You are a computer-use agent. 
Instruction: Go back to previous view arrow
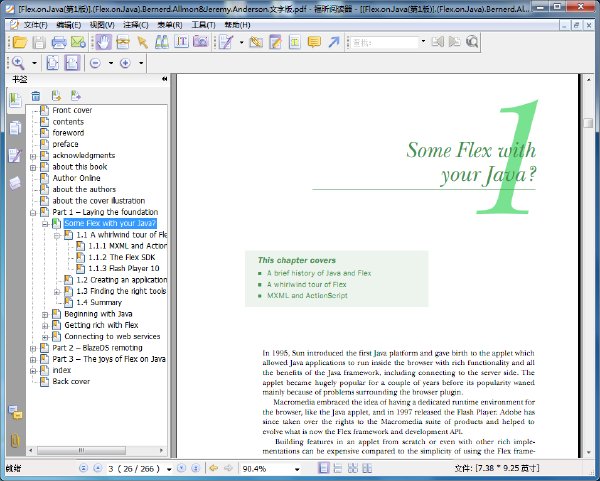pyautogui.click(x=214, y=468)
